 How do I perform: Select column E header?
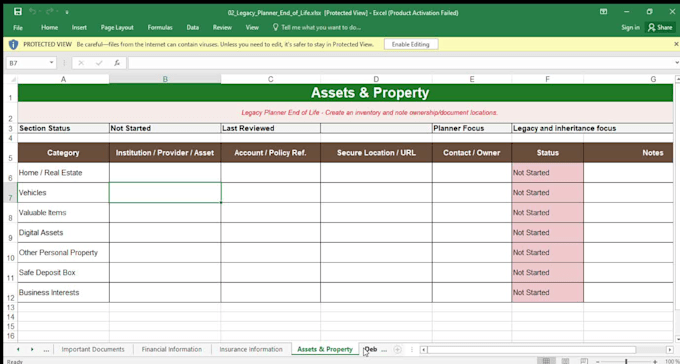[x=472, y=79]
